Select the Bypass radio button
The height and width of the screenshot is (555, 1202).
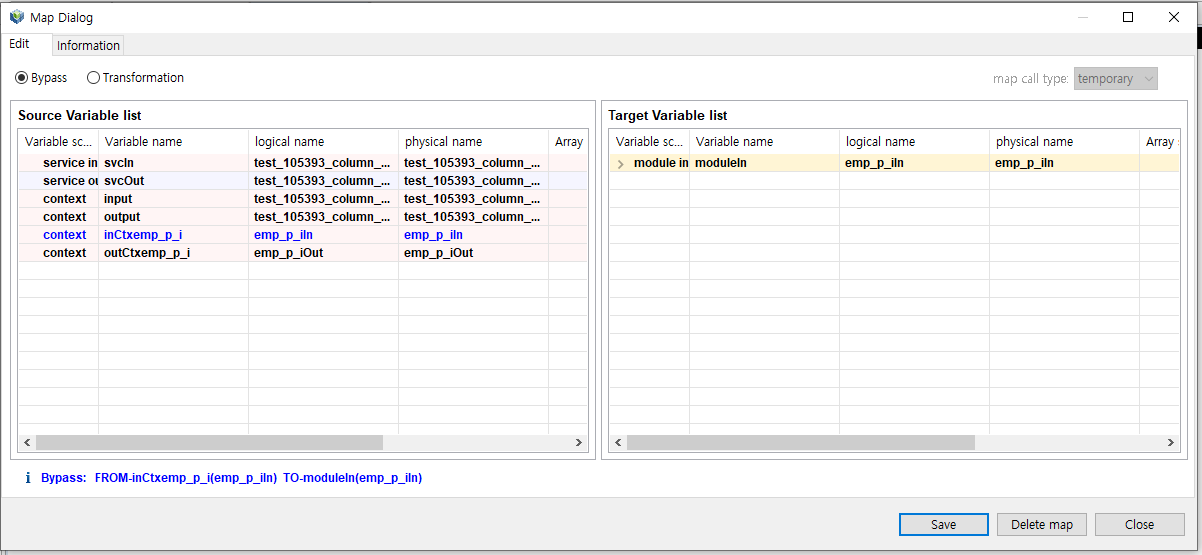22,78
